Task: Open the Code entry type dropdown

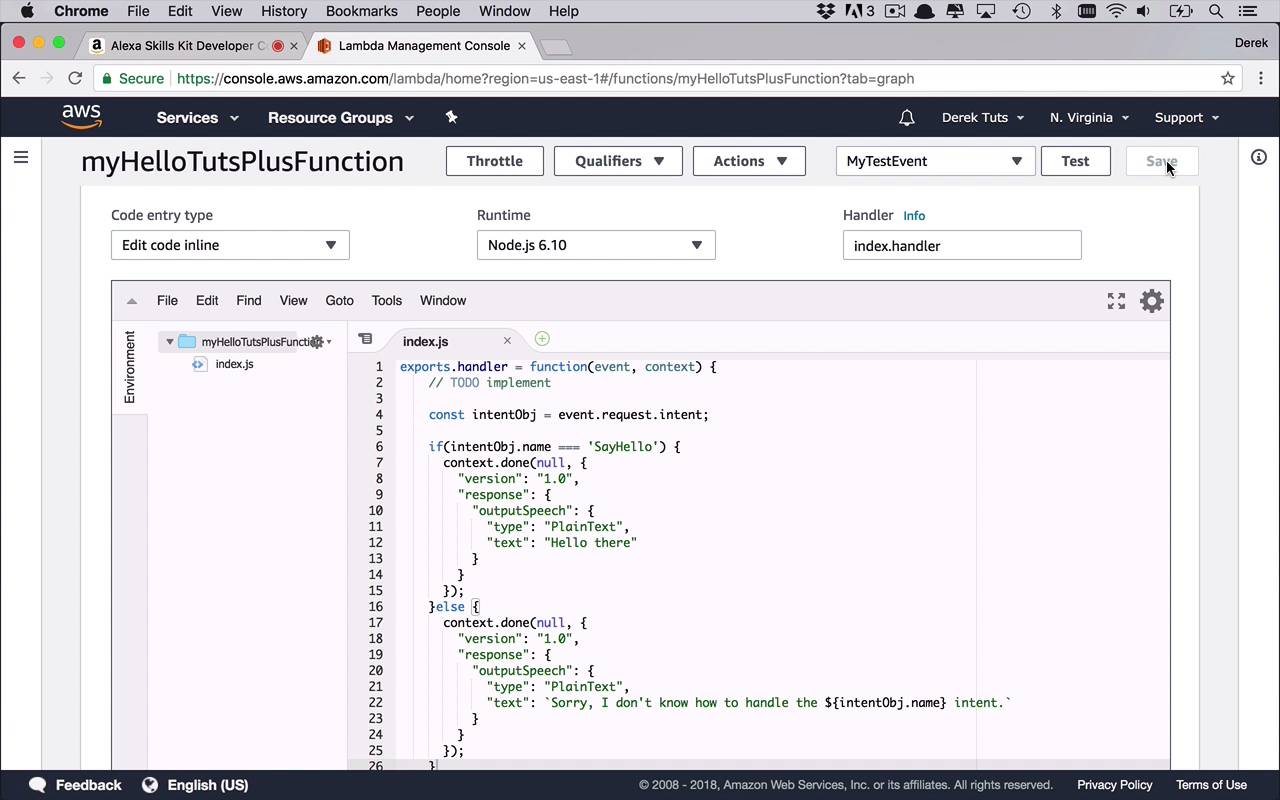Action: [230, 245]
